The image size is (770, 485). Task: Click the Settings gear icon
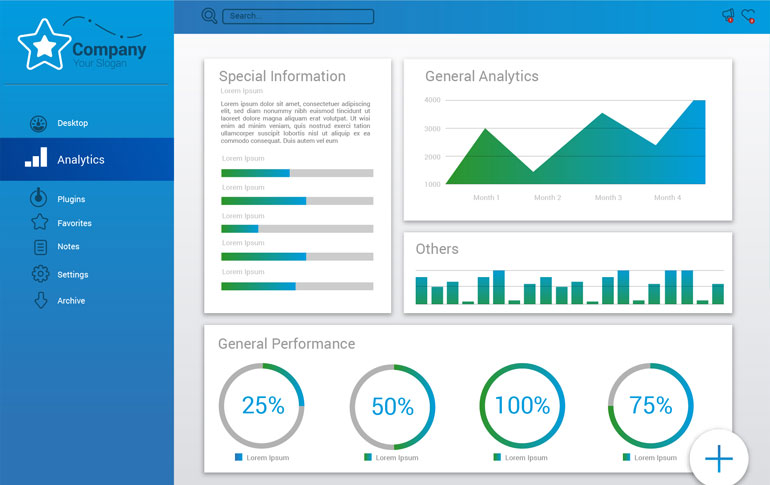tap(40, 274)
